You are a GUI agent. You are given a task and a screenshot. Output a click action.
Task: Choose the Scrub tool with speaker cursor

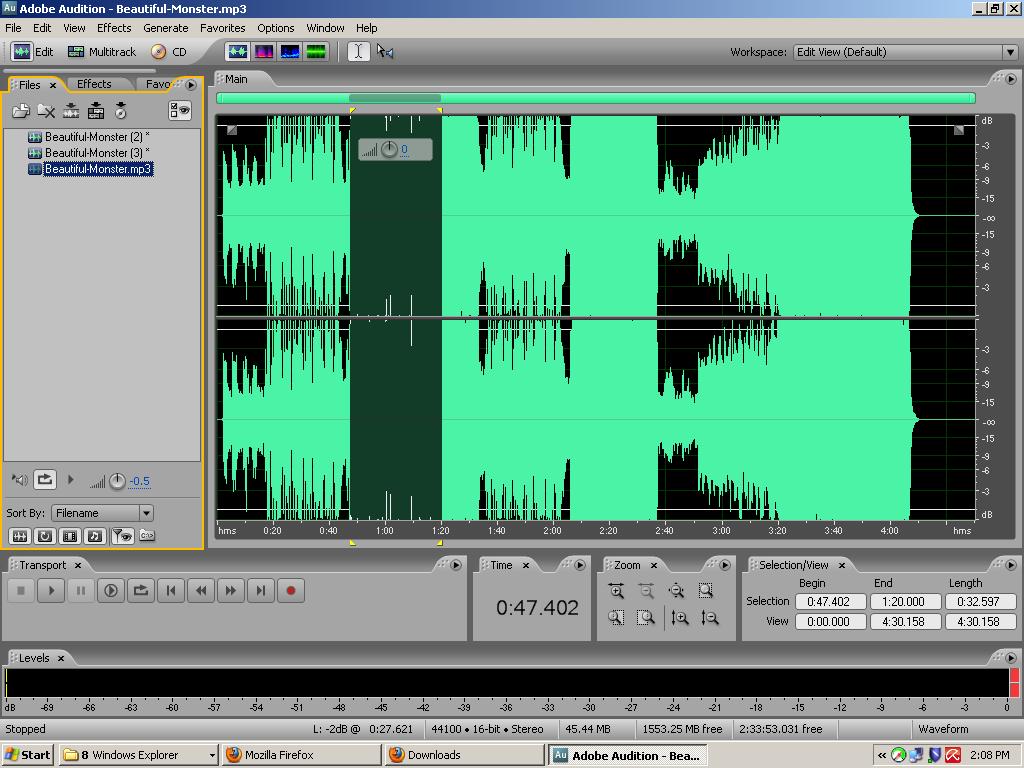[x=385, y=52]
